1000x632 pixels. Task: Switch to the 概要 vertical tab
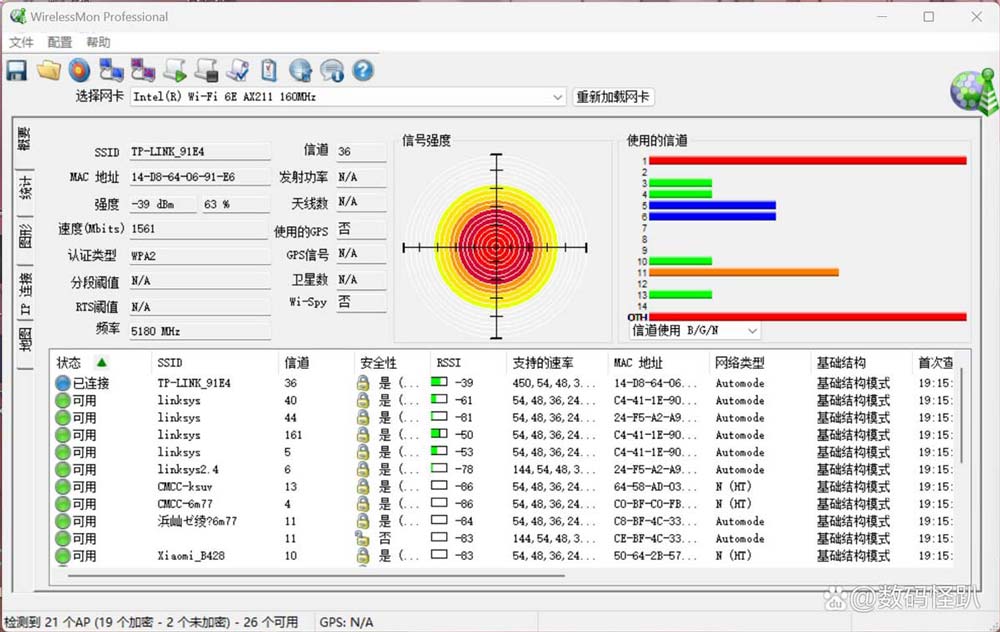[x=24, y=139]
